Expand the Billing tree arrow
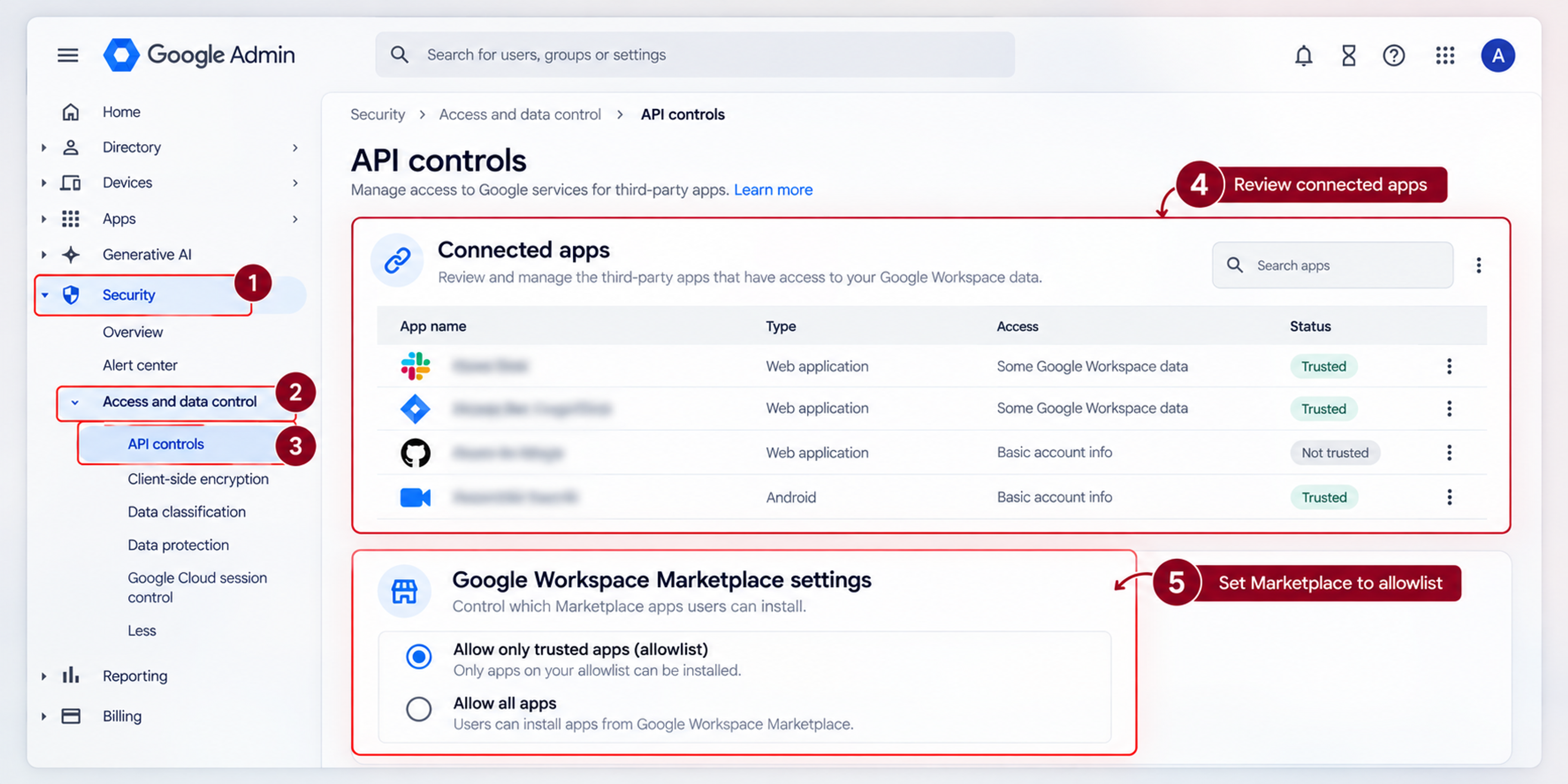This screenshot has width=1568, height=784. pyautogui.click(x=44, y=717)
